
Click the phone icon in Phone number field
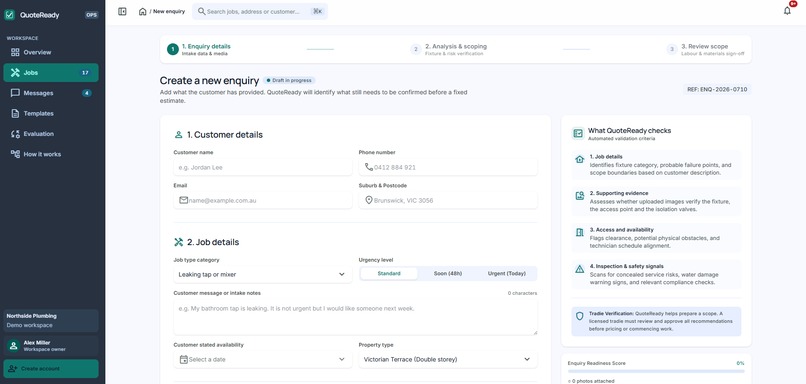tap(369, 167)
